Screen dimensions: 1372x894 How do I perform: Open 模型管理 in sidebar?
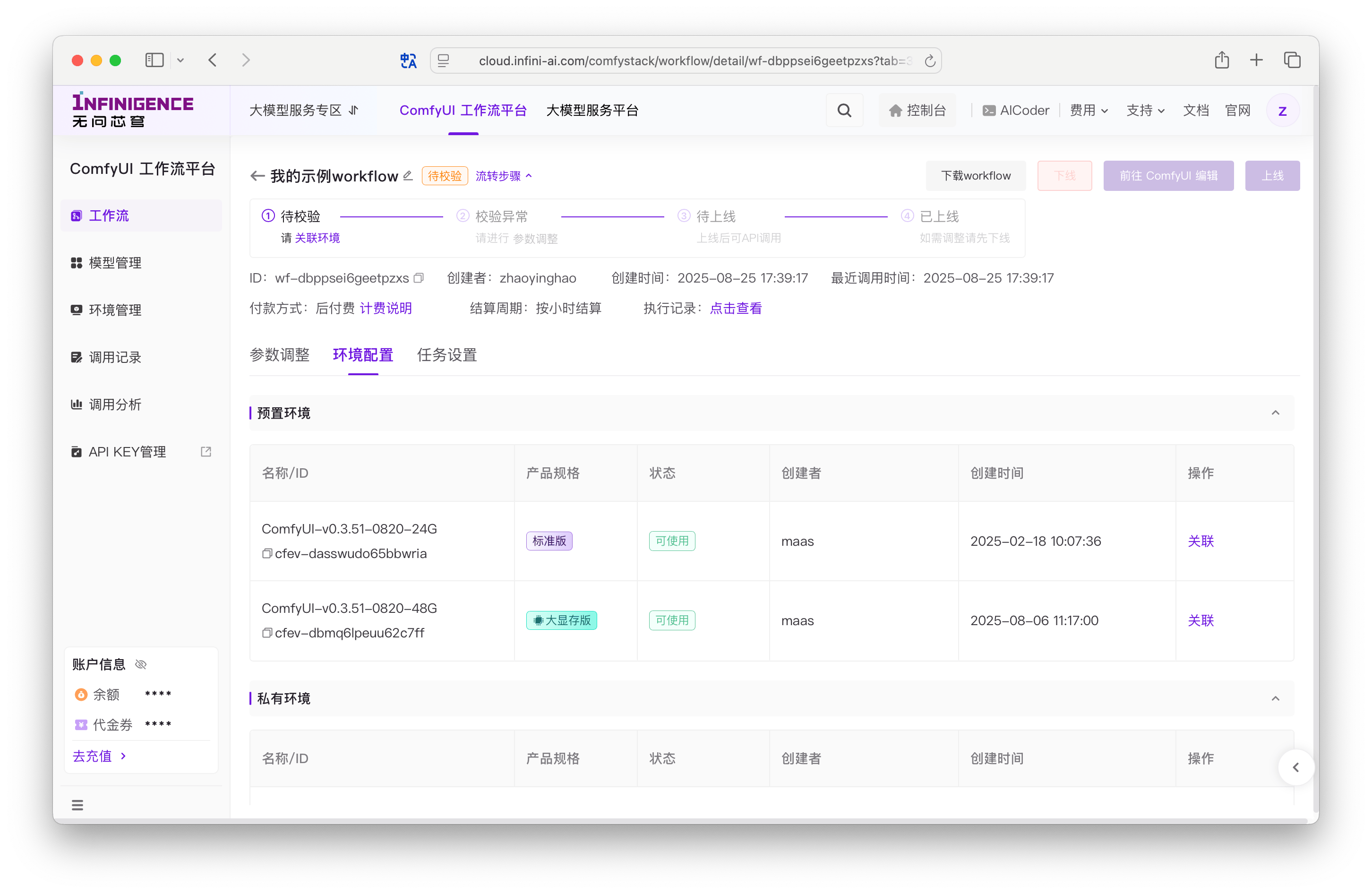point(141,263)
